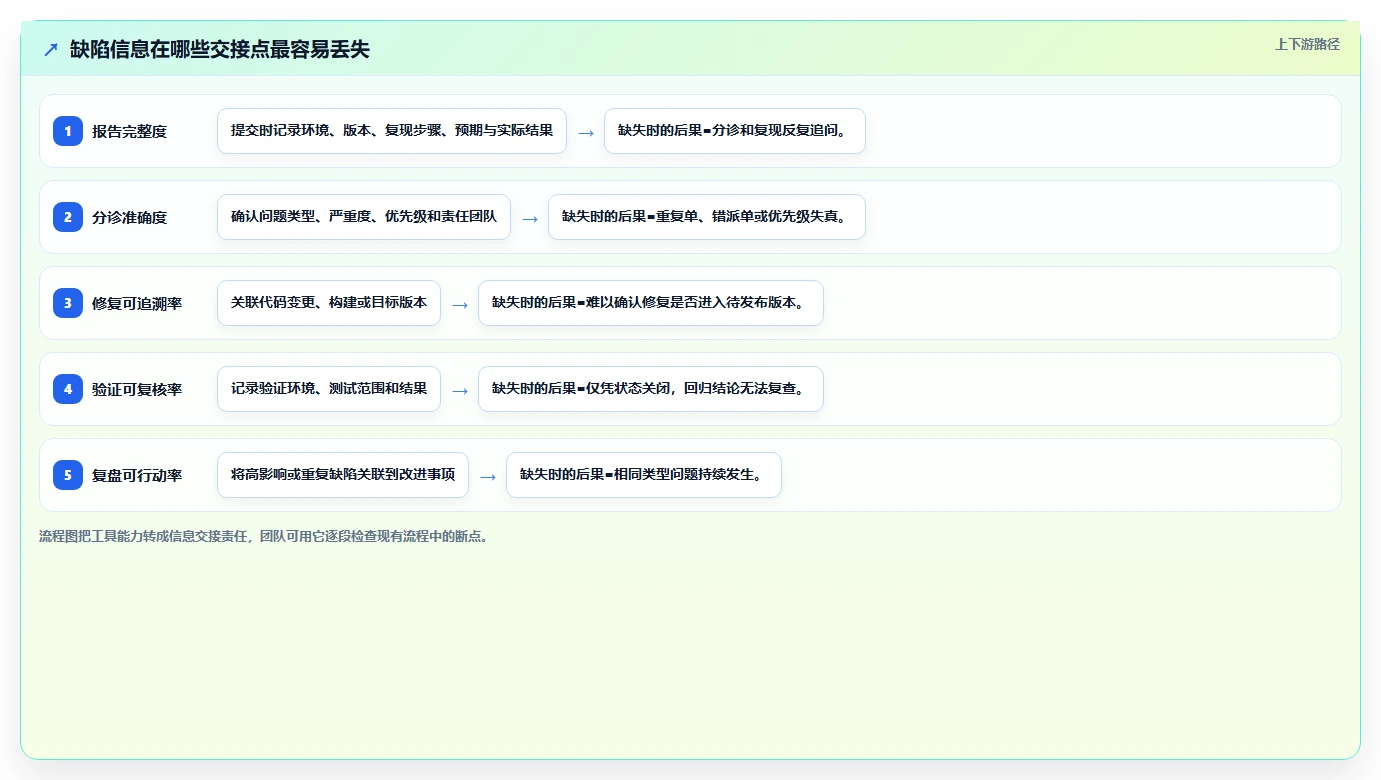
Task: Click the 上下游路径 label
Action: click(x=1307, y=44)
